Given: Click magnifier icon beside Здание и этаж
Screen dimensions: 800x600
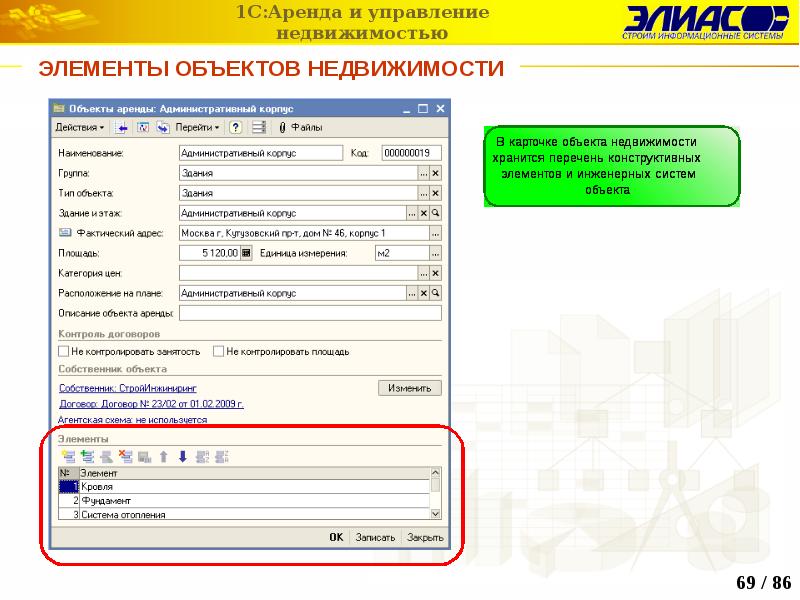Looking at the screenshot, I should 436,214.
